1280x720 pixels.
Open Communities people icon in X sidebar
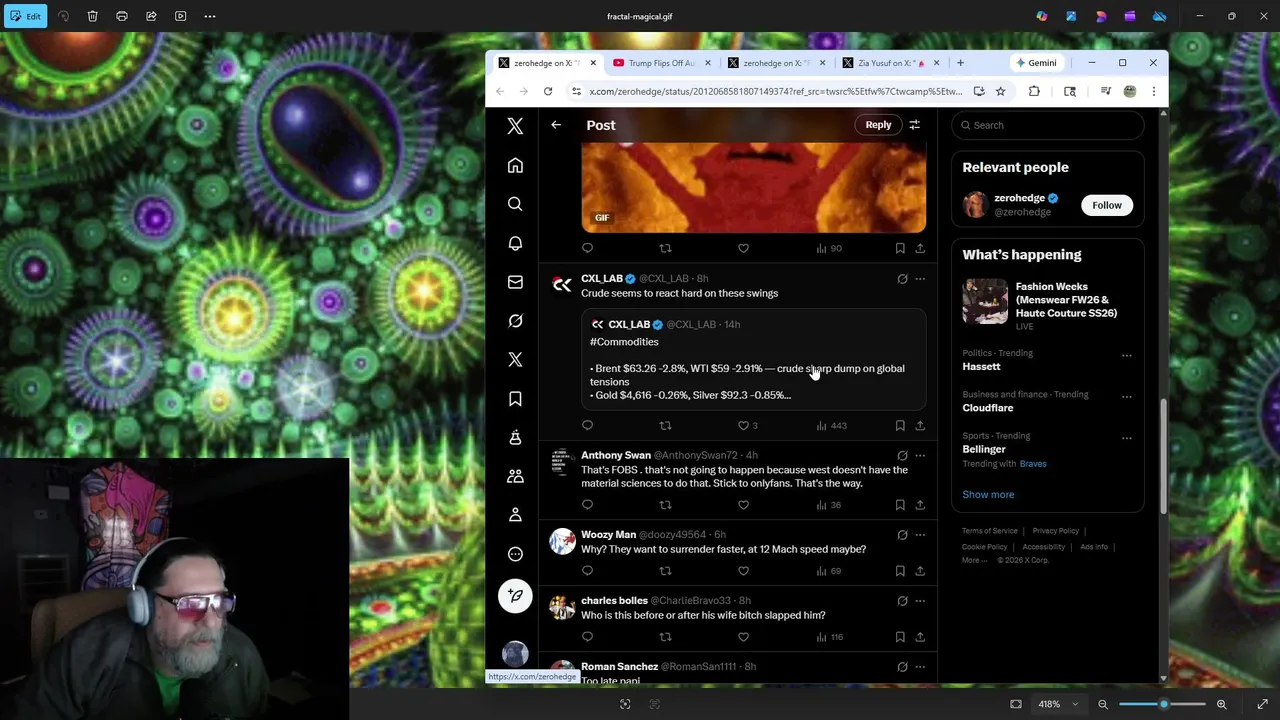(515, 476)
